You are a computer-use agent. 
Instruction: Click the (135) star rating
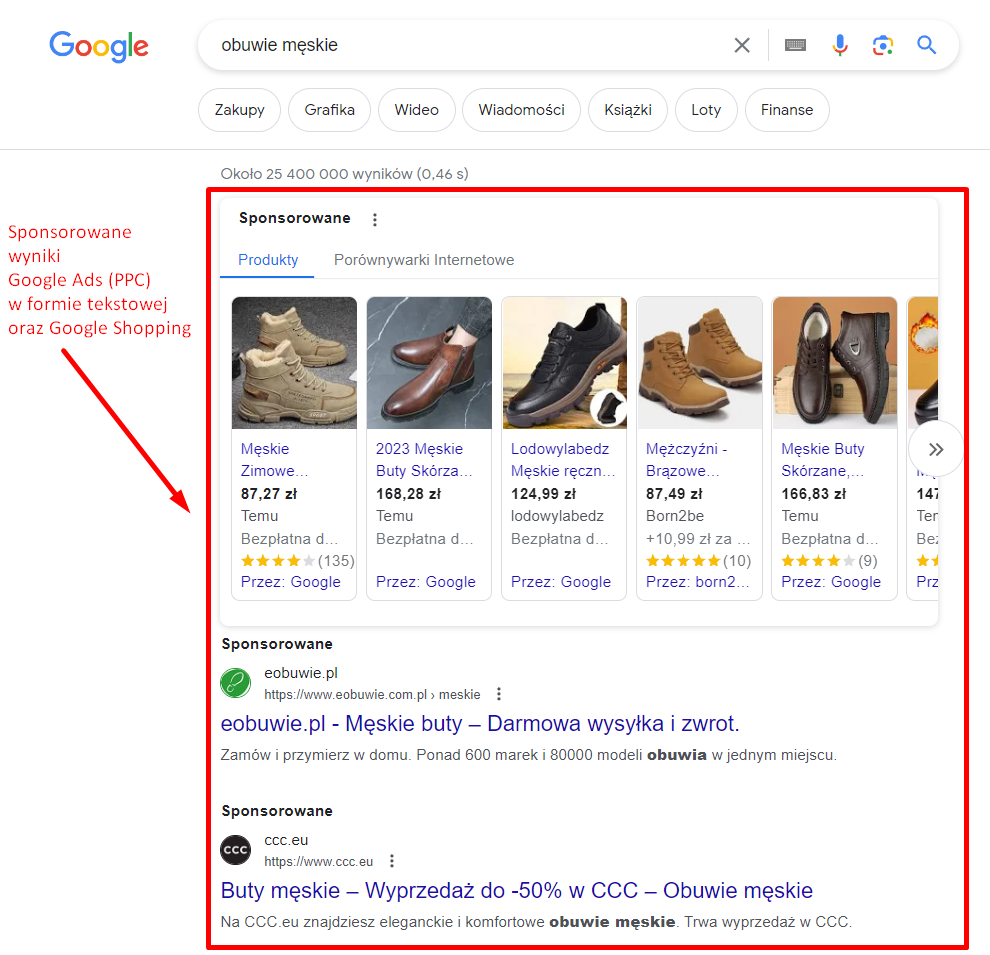(x=297, y=561)
